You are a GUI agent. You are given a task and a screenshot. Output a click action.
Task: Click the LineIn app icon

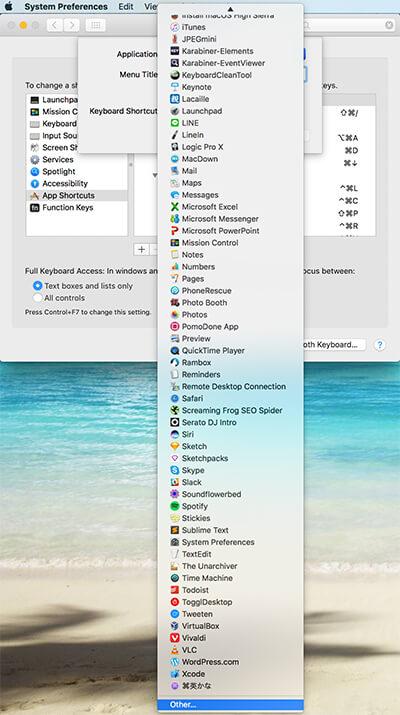(x=174, y=135)
